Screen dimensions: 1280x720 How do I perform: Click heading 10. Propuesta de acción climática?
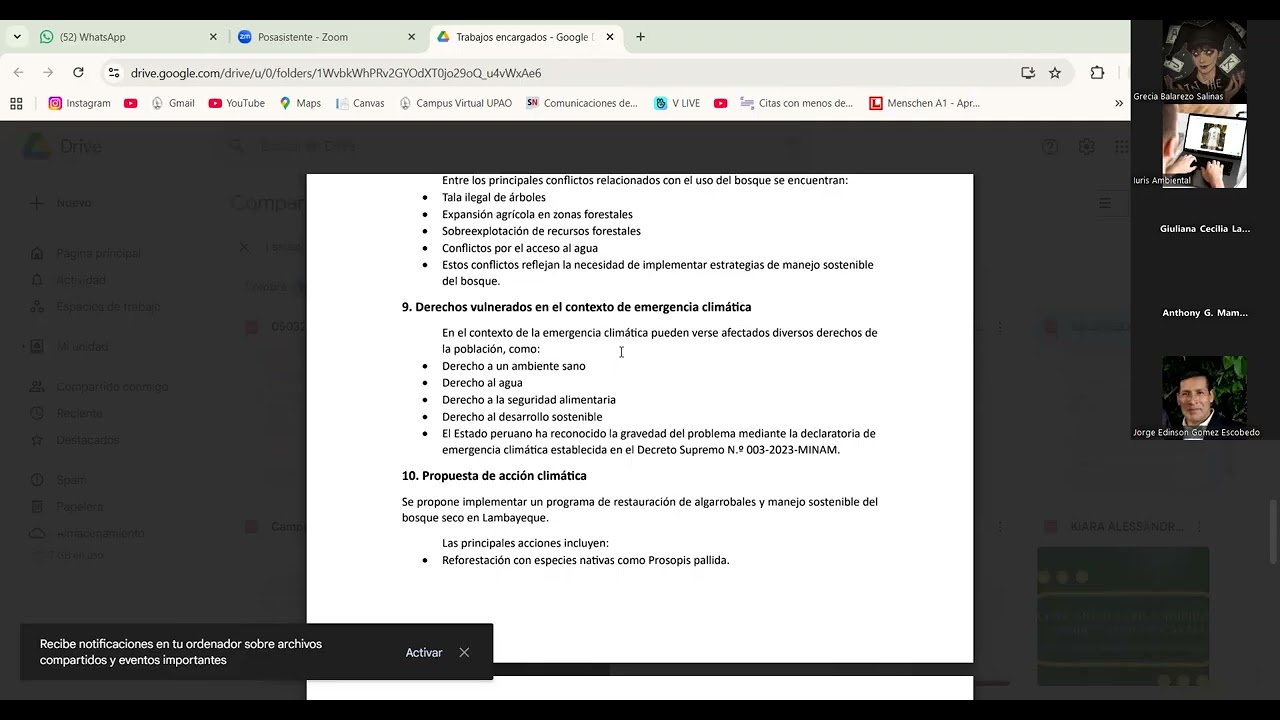coord(494,476)
